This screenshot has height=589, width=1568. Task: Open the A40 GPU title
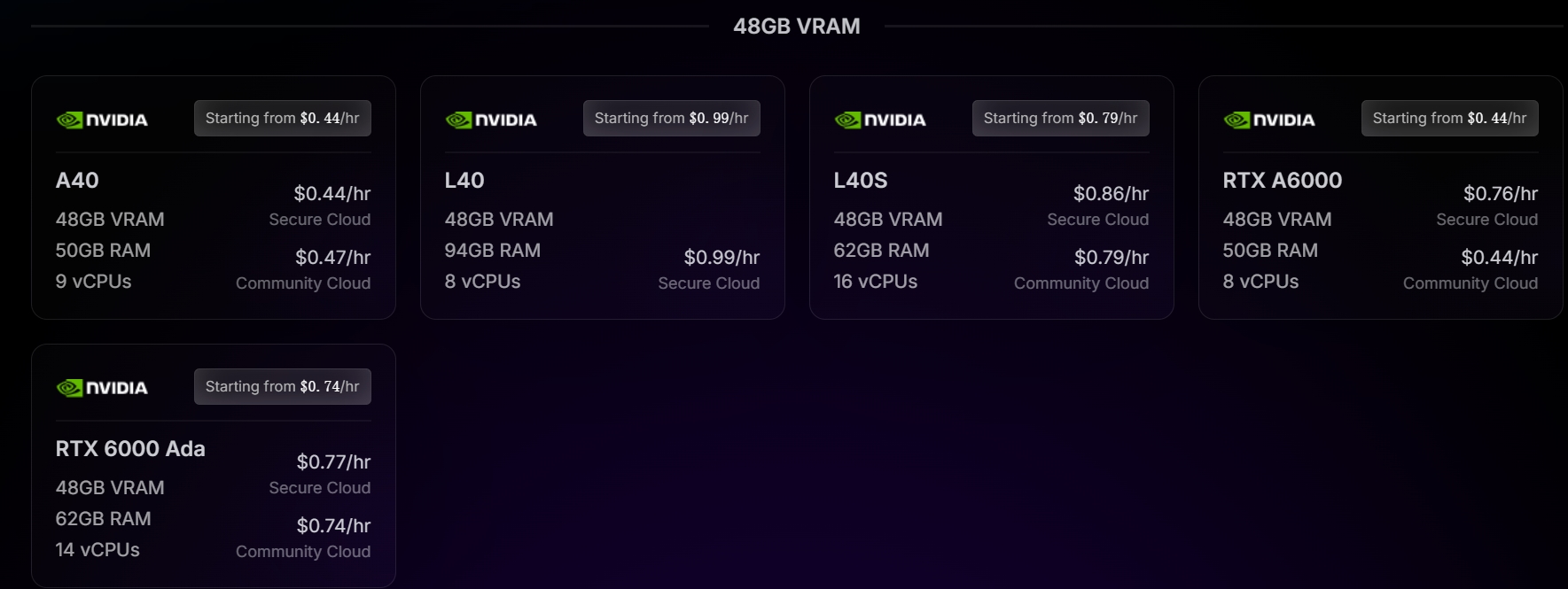77,181
